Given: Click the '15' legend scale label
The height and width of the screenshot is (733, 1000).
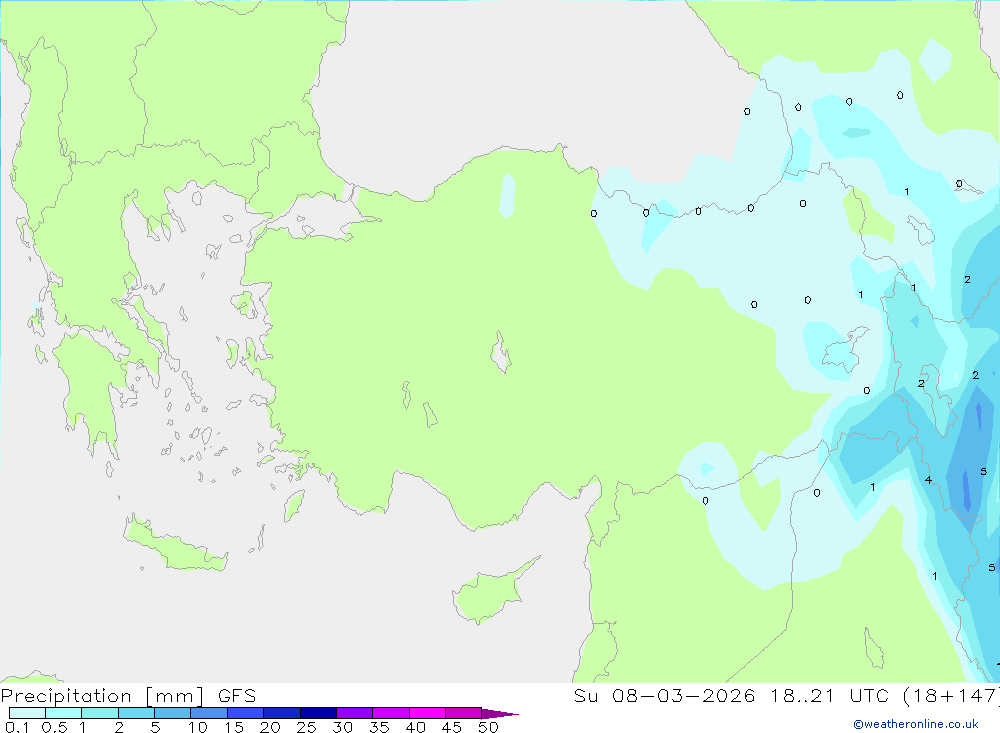Looking at the screenshot, I should click(x=233, y=727).
